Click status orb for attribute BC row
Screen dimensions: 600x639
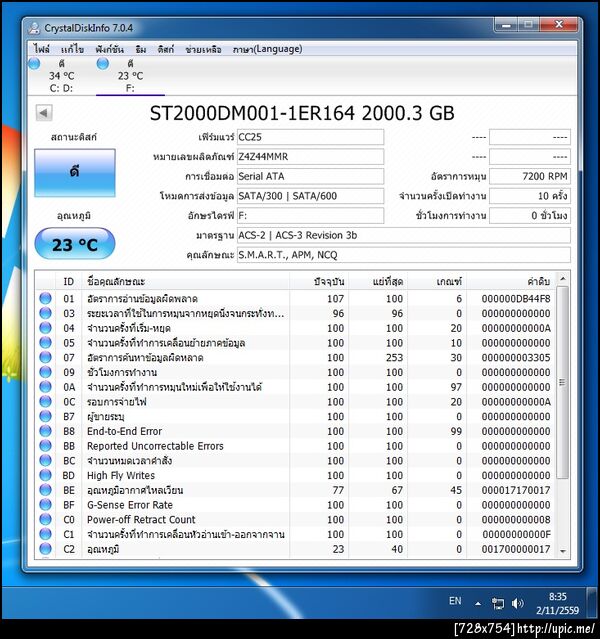[46, 460]
